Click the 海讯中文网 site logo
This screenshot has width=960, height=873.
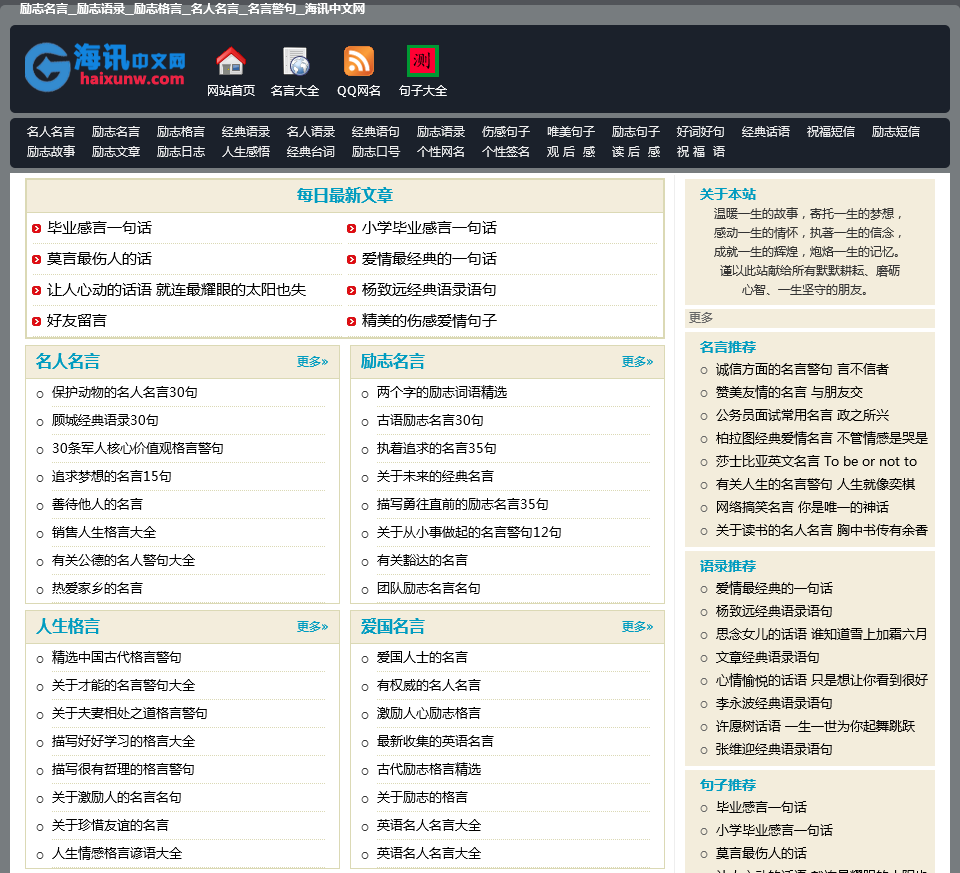tap(105, 66)
